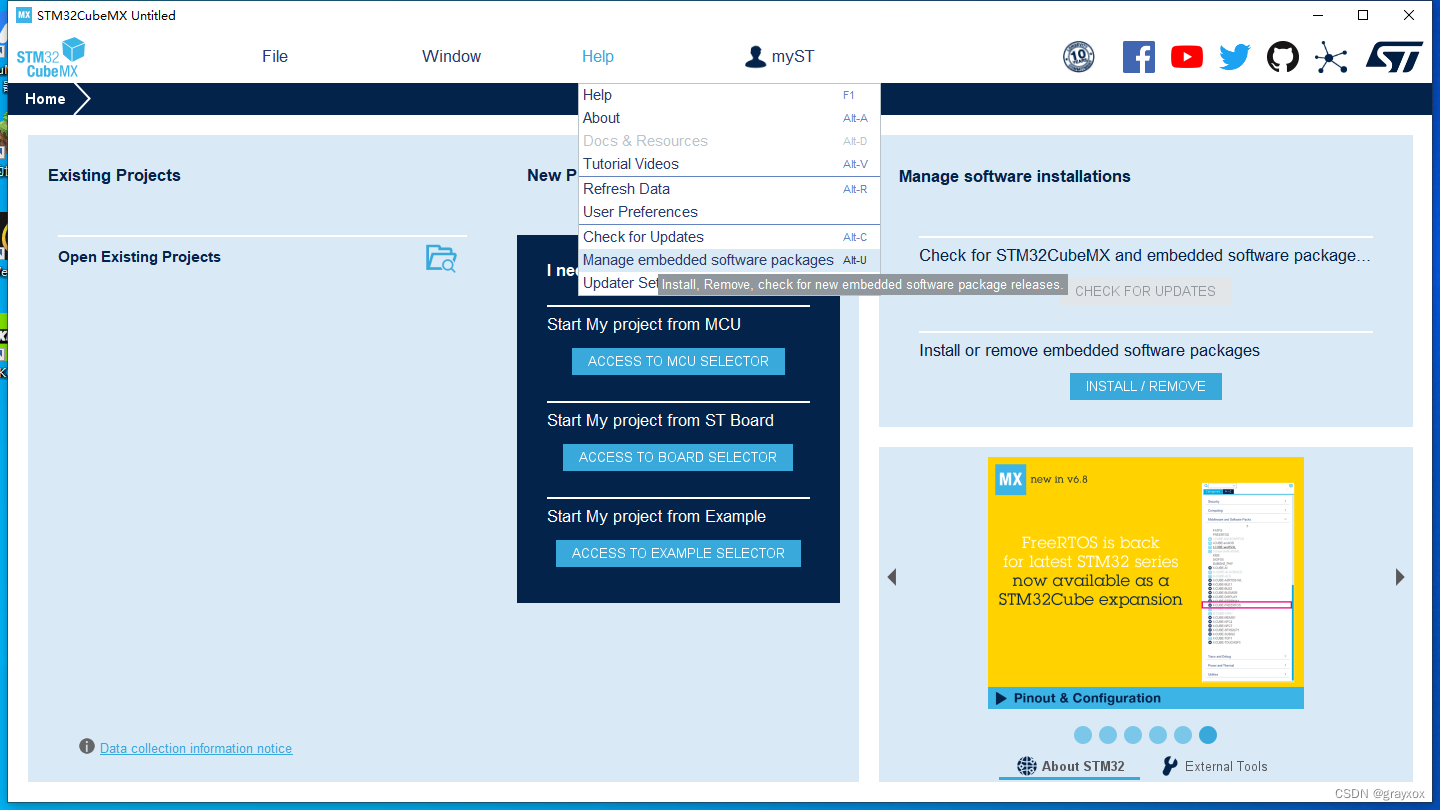Select Check for Updates menu entry
The width and height of the screenshot is (1440, 810).
pyautogui.click(x=729, y=237)
